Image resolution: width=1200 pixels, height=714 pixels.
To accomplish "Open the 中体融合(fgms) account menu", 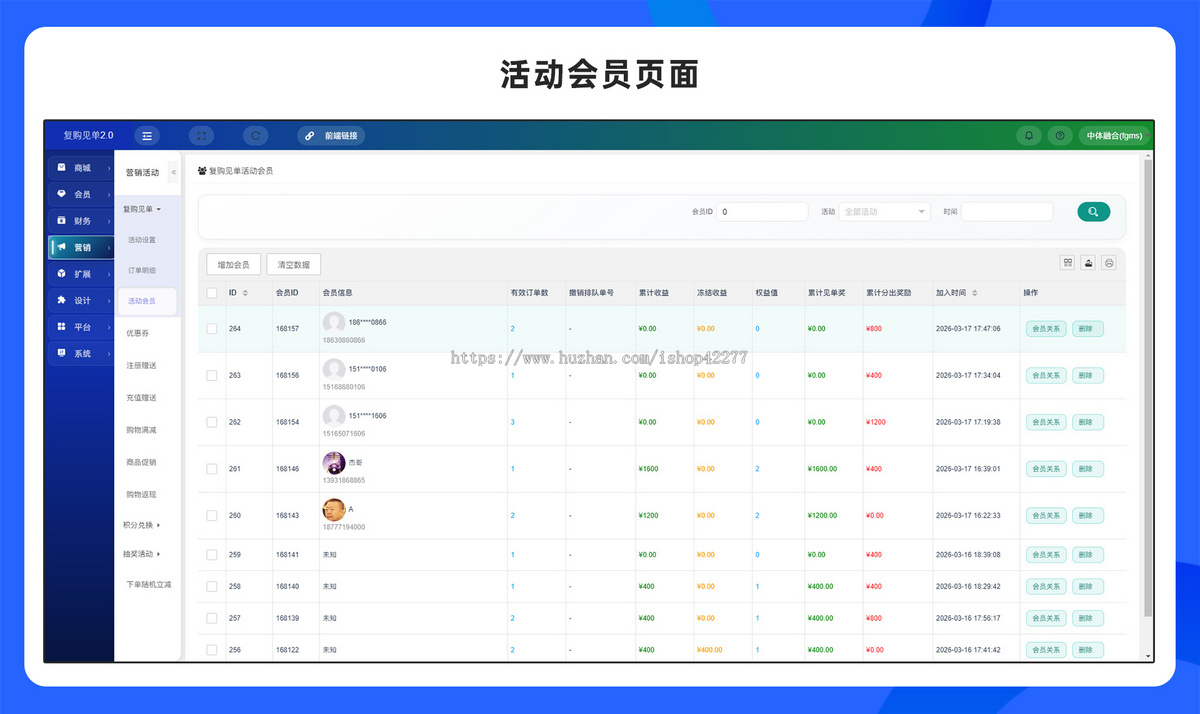I will click(x=1115, y=135).
